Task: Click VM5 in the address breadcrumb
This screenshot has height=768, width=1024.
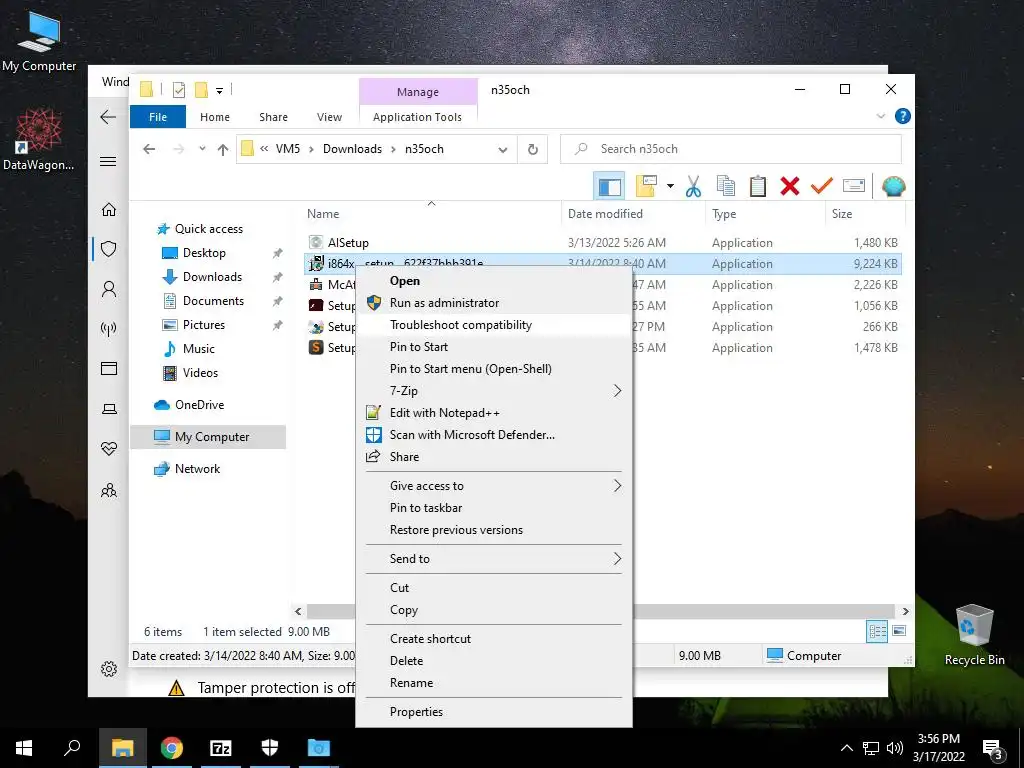Action: 287,149
